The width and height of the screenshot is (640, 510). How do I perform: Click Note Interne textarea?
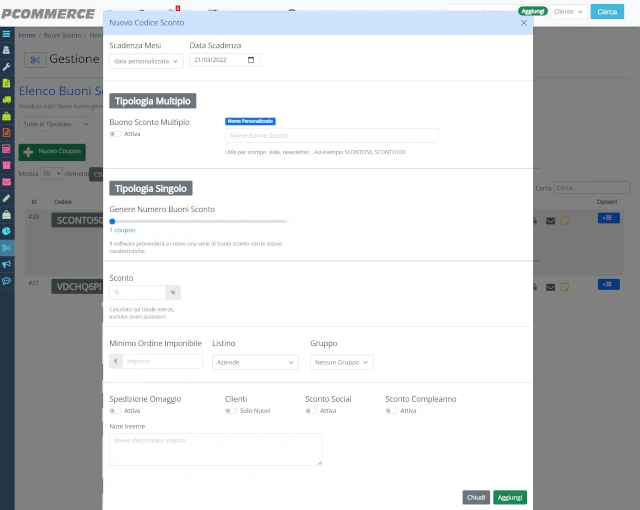tap(216, 449)
